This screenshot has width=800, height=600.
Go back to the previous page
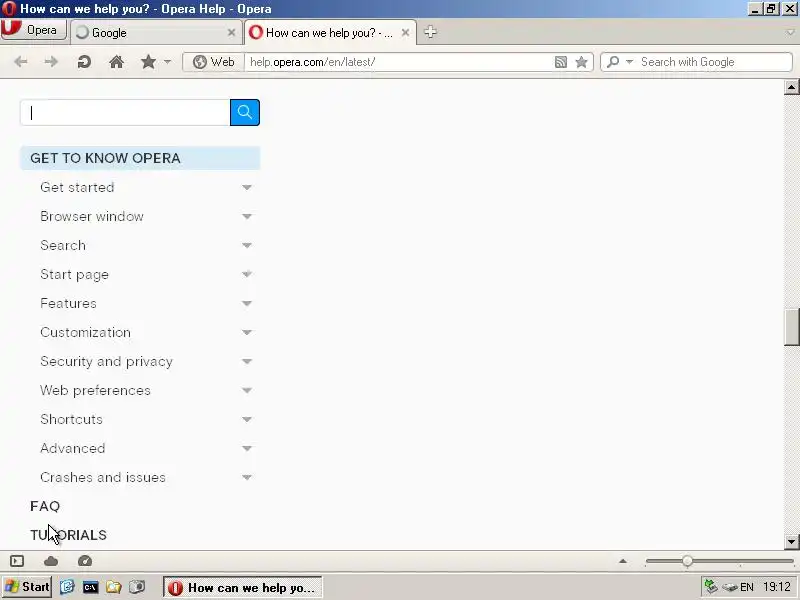(x=21, y=62)
